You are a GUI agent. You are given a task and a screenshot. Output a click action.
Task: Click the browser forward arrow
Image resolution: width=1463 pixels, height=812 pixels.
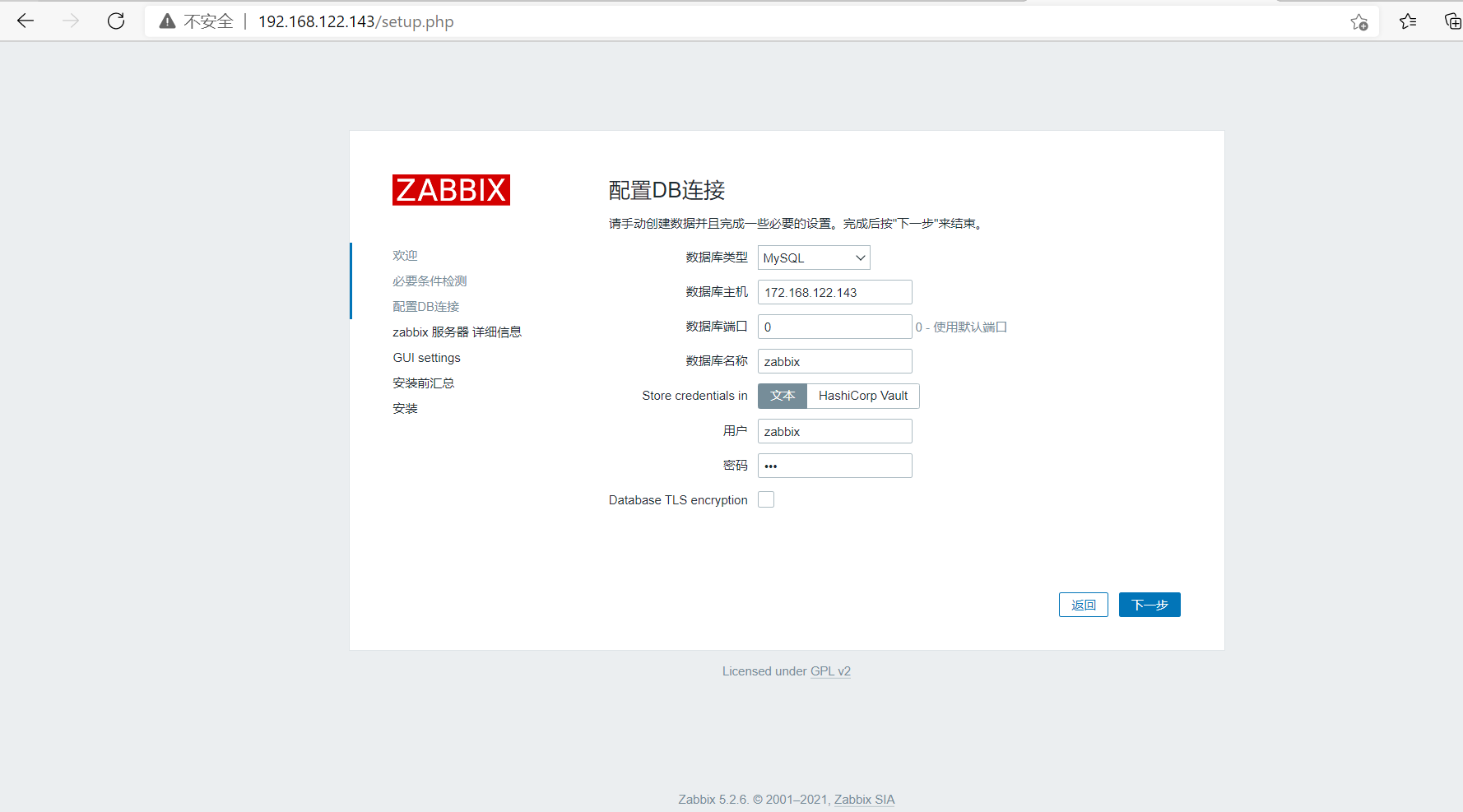71,21
